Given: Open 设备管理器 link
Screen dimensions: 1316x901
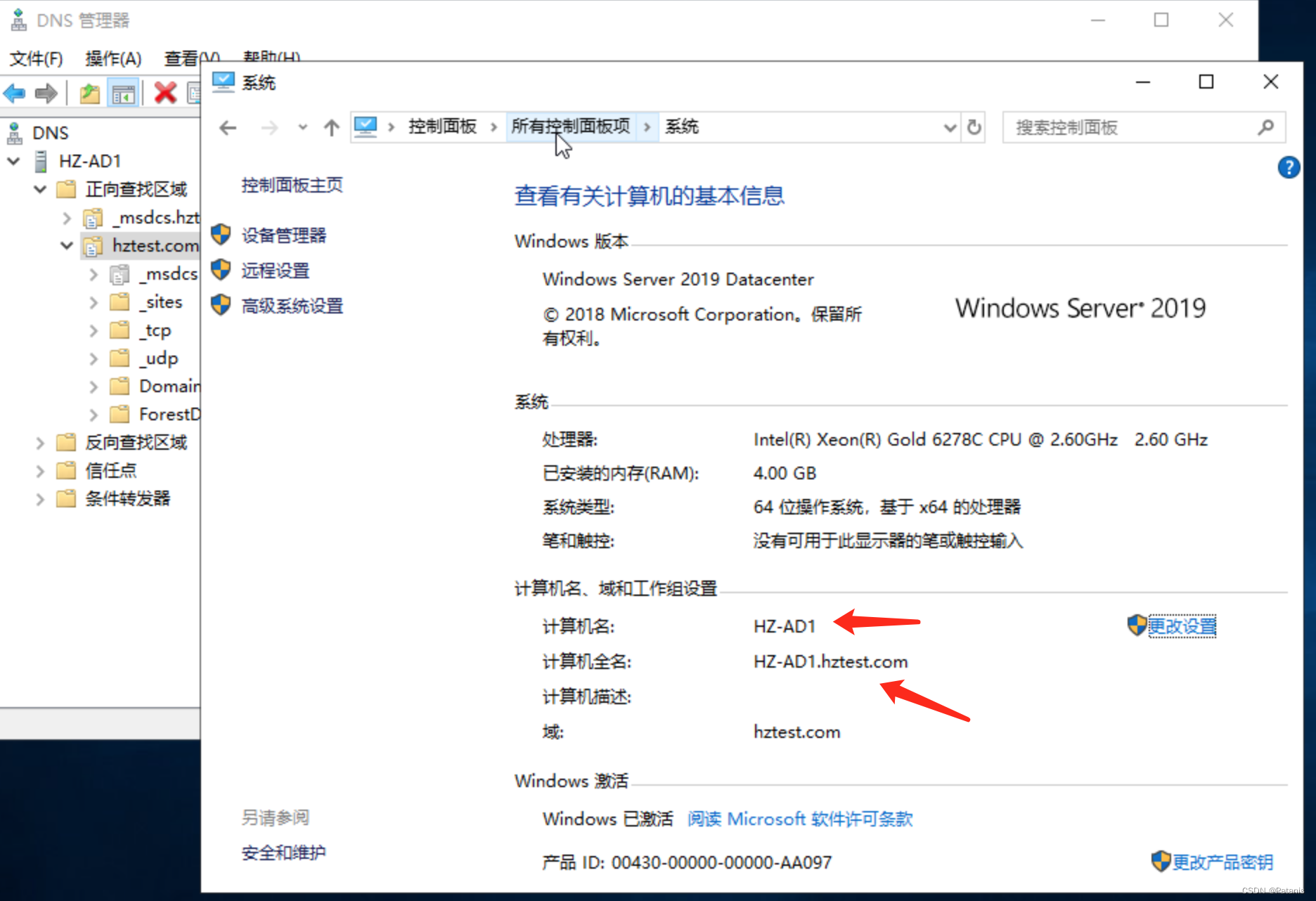Looking at the screenshot, I should click(283, 235).
